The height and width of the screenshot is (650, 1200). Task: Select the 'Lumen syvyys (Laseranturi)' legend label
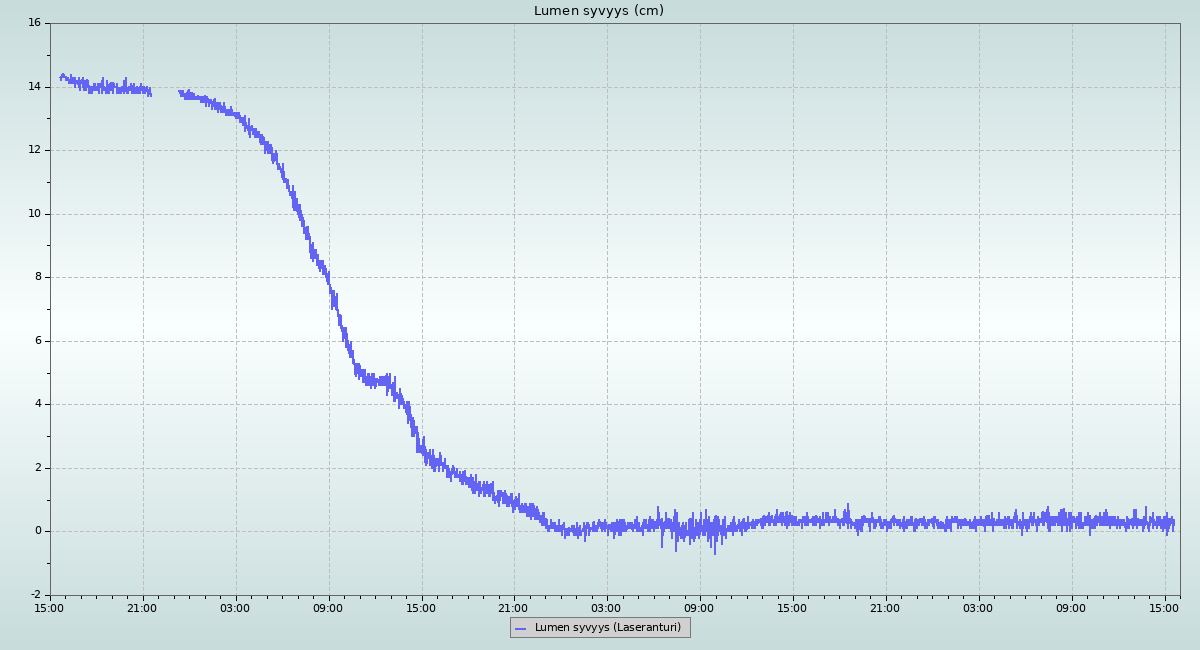(607, 628)
